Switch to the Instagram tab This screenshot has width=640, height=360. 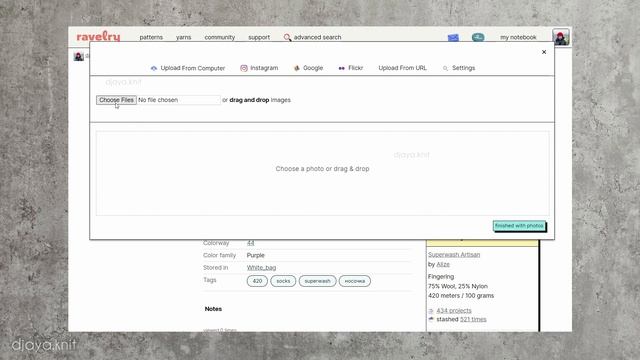tap(259, 68)
